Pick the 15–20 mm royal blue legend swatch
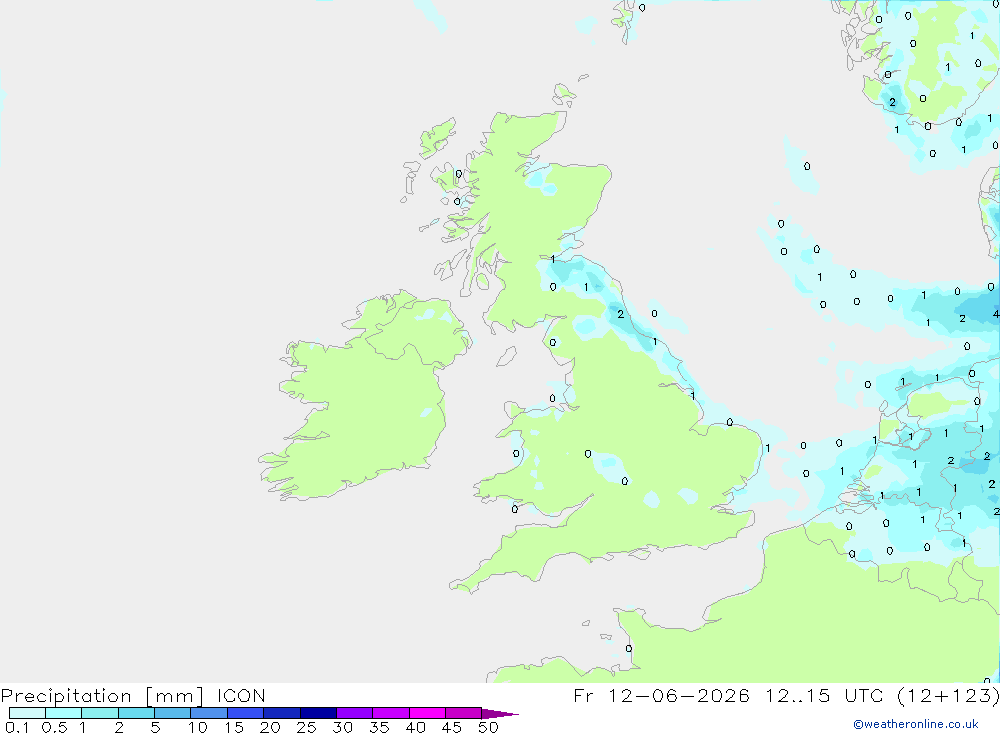This screenshot has width=1000, height=733. (246, 713)
